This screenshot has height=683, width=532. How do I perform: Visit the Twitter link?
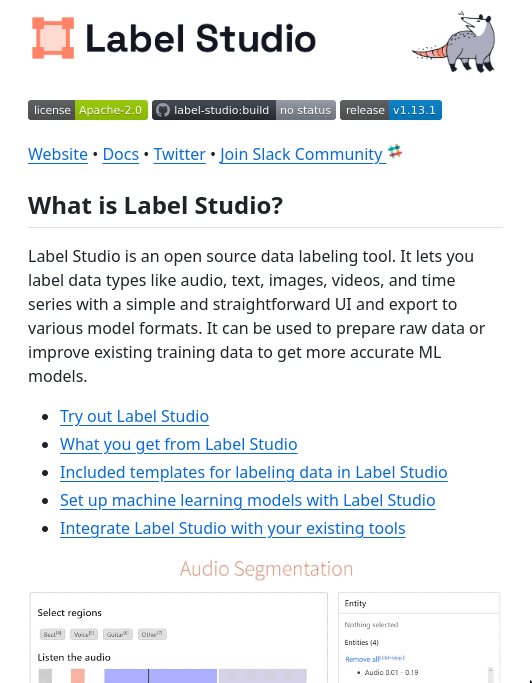point(180,155)
